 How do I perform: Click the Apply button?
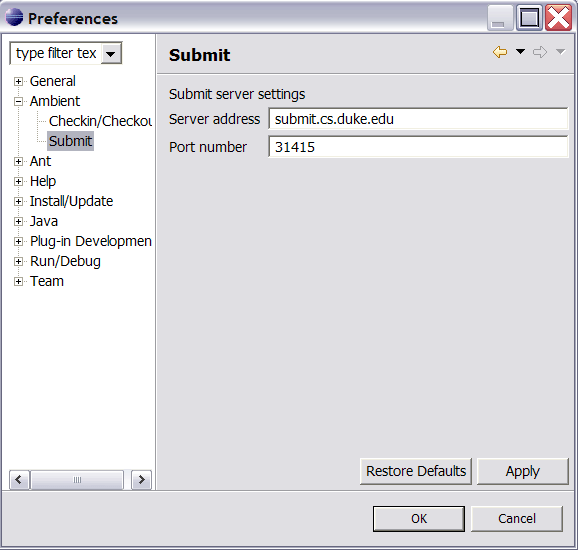click(523, 471)
